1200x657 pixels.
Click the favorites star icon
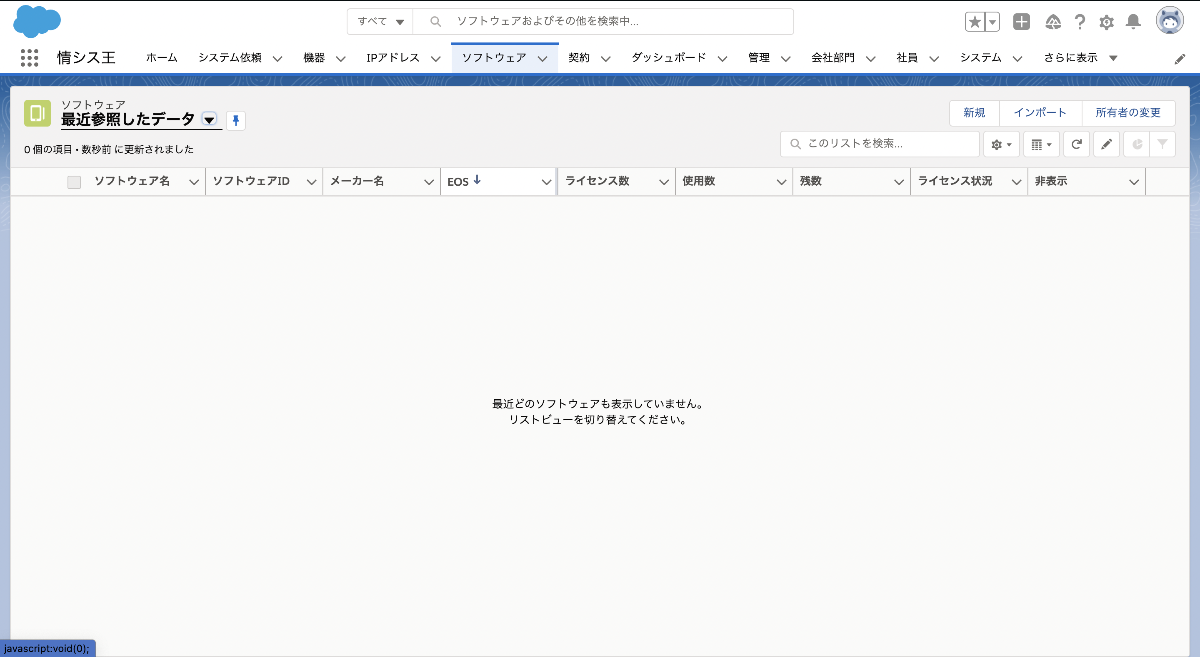(x=975, y=22)
